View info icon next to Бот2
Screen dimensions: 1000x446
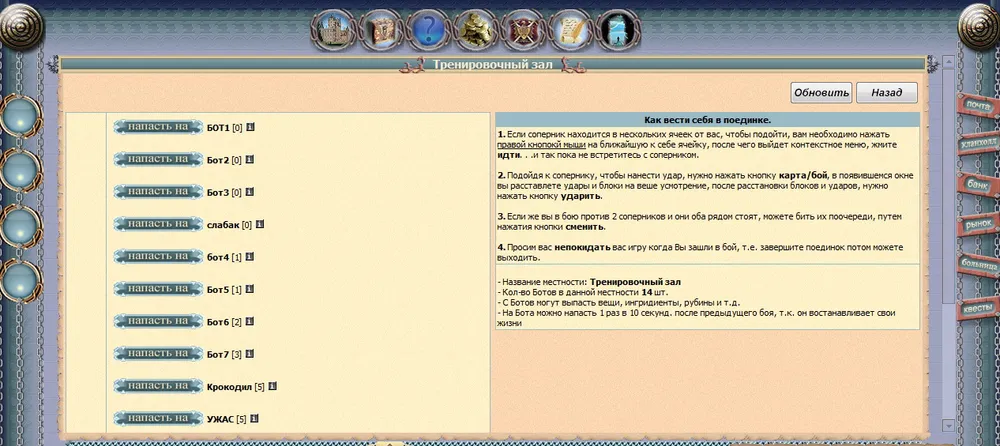click(x=249, y=160)
